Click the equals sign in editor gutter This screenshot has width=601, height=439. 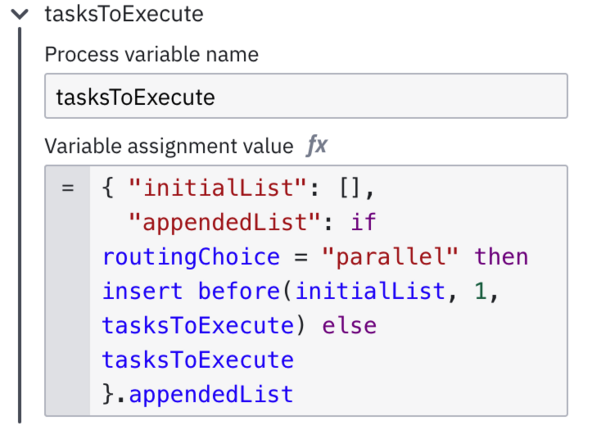tap(68, 188)
